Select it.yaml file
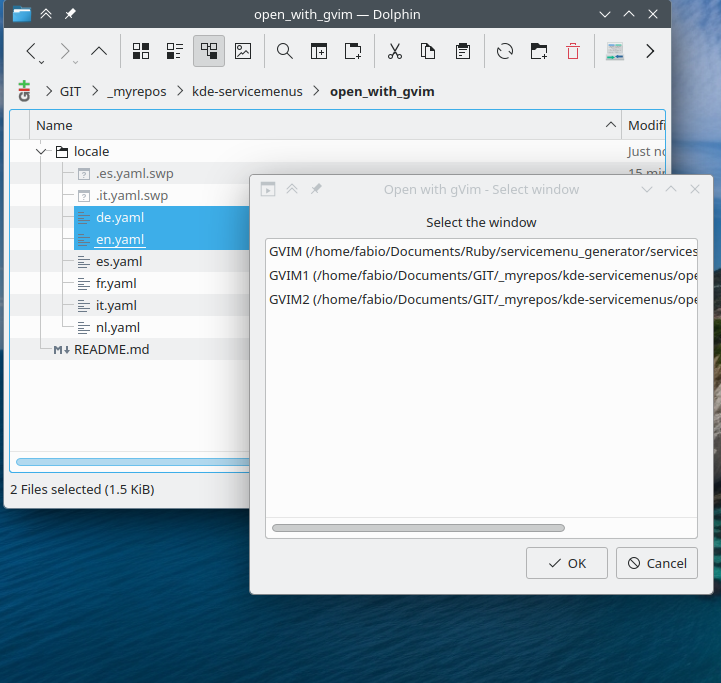The width and height of the screenshot is (721, 683). pyautogui.click(x=116, y=306)
